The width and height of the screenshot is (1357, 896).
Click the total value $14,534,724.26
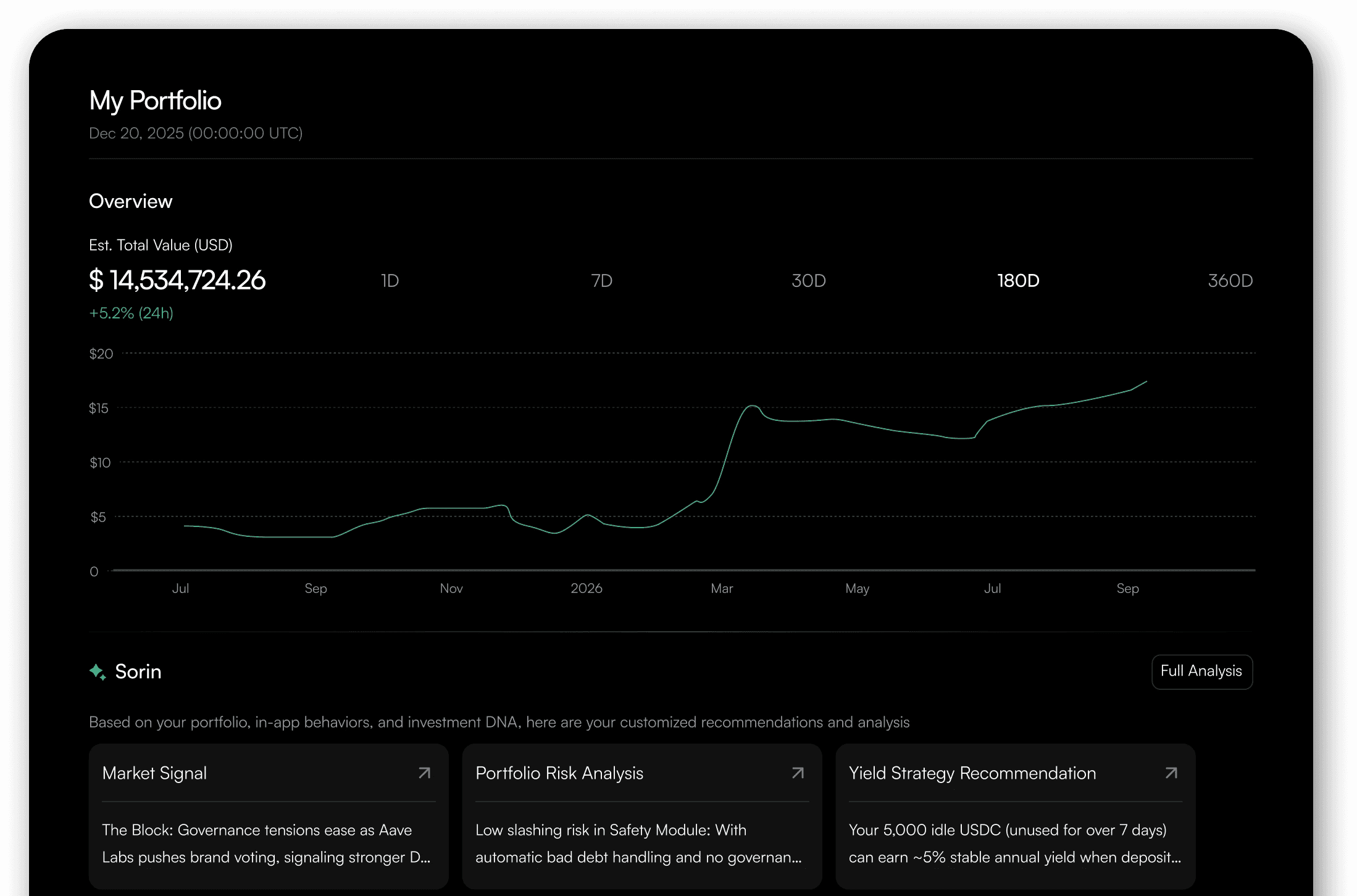[177, 280]
